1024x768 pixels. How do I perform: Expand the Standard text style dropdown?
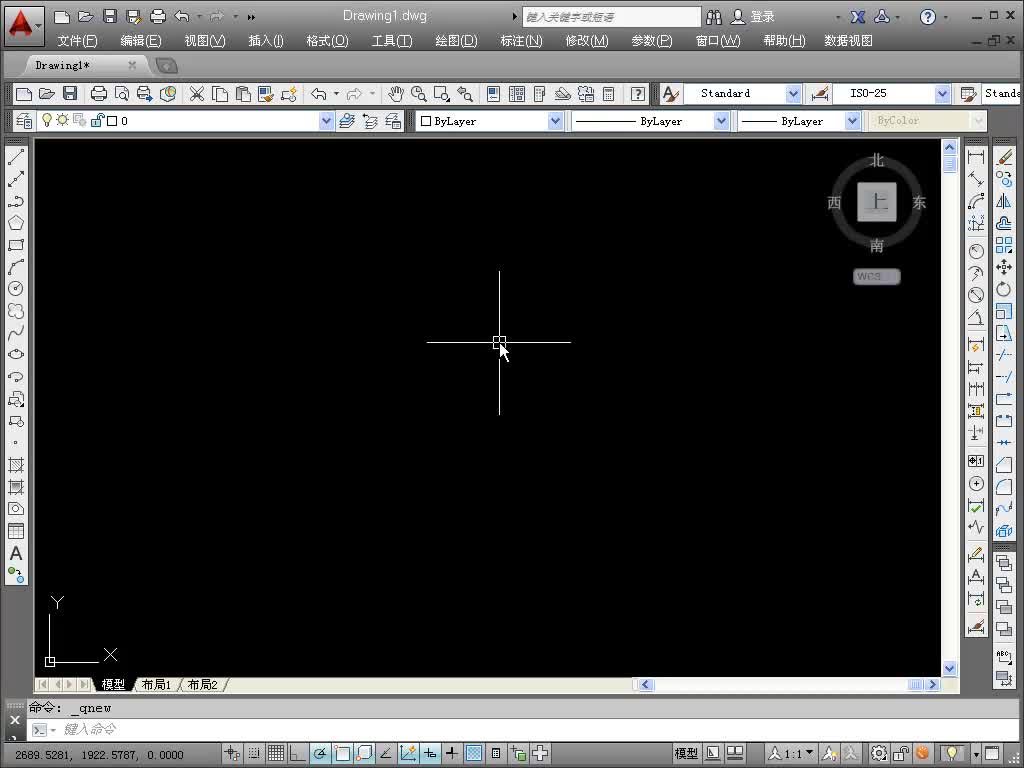793,94
